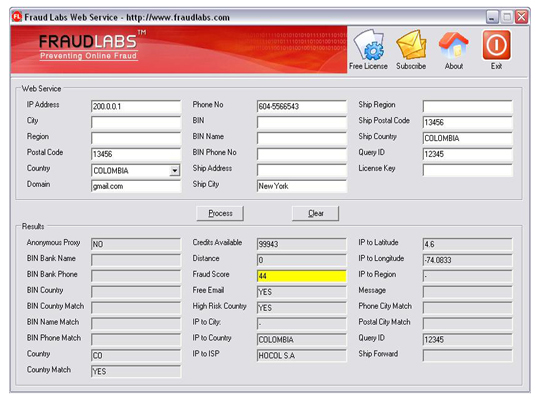This screenshot has width=540, height=400.
Task: Click the Web Service Query ID input field
Action: tap(467, 154)
